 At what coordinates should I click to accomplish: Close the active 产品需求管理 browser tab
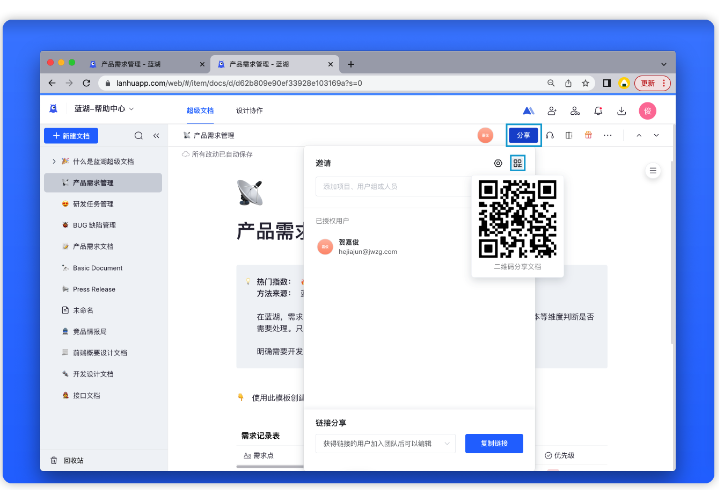pyautogui.click(x=330, y=64)
